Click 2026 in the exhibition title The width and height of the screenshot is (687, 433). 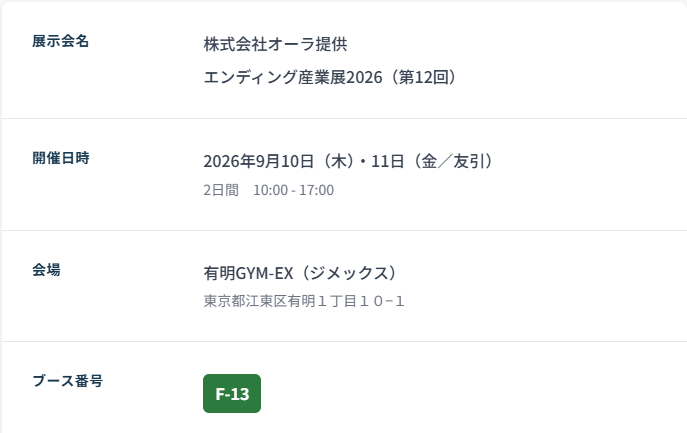click(364, 78)
